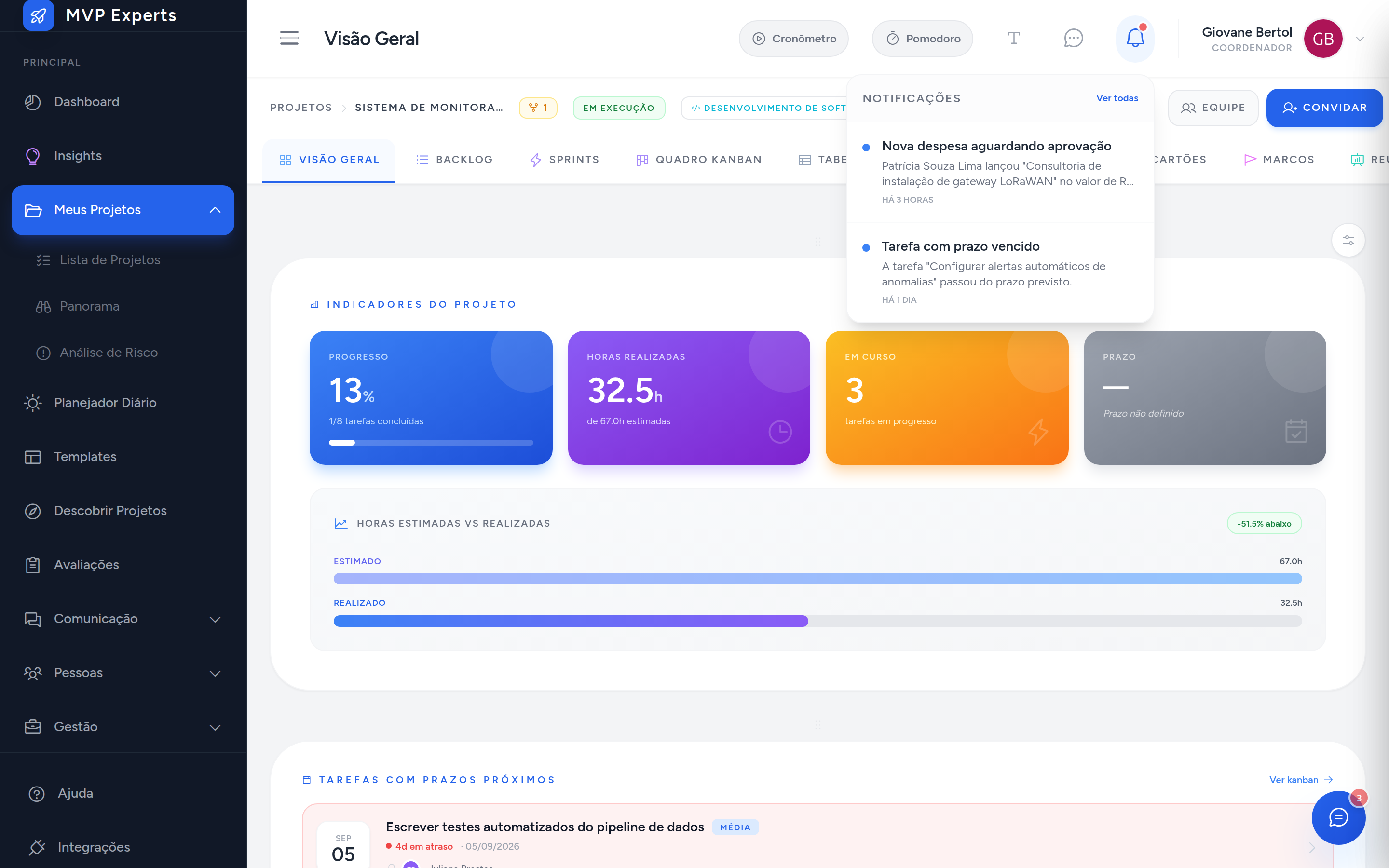Click the clock icon on Horas Realizadas card
Viewport: 1389px width, 868px height.
[x=780, y=432]
